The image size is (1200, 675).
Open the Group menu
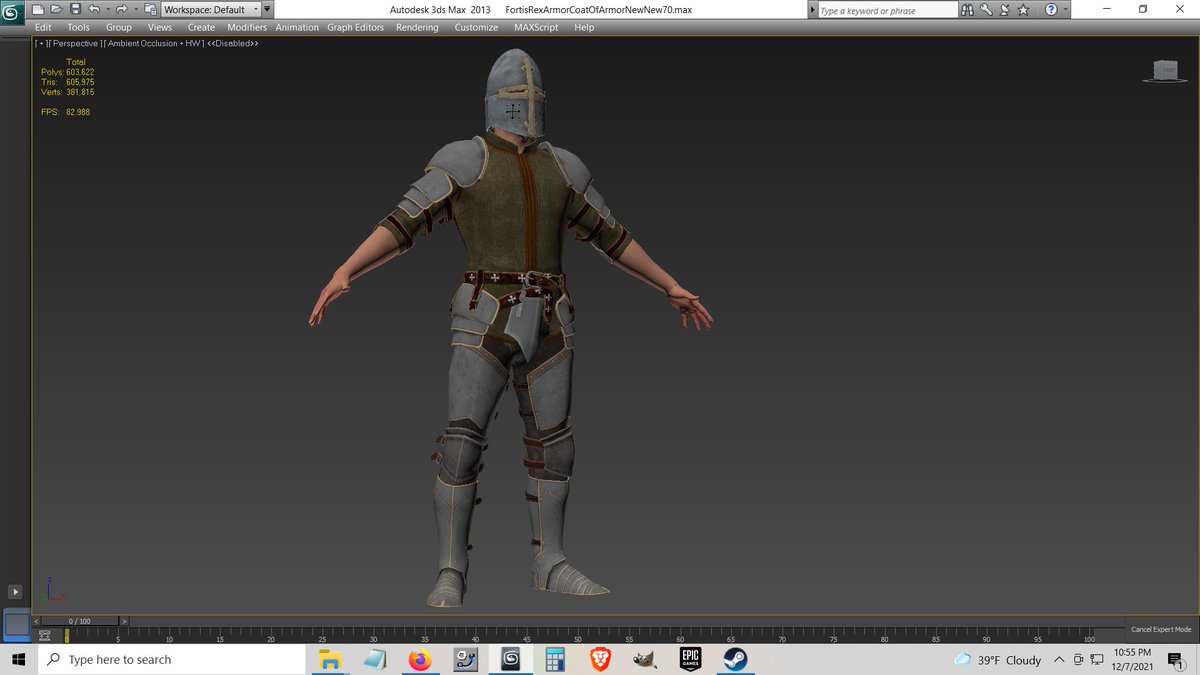pos(118,27)
